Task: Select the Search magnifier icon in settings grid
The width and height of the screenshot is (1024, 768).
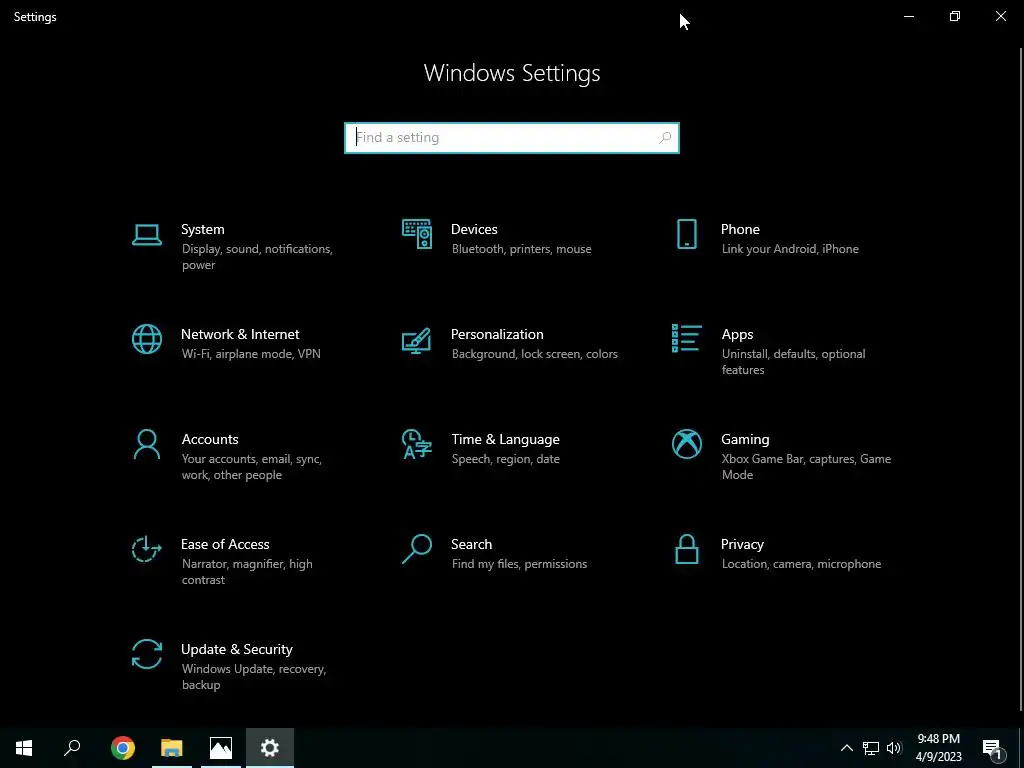Action: [x=417, y=549]
